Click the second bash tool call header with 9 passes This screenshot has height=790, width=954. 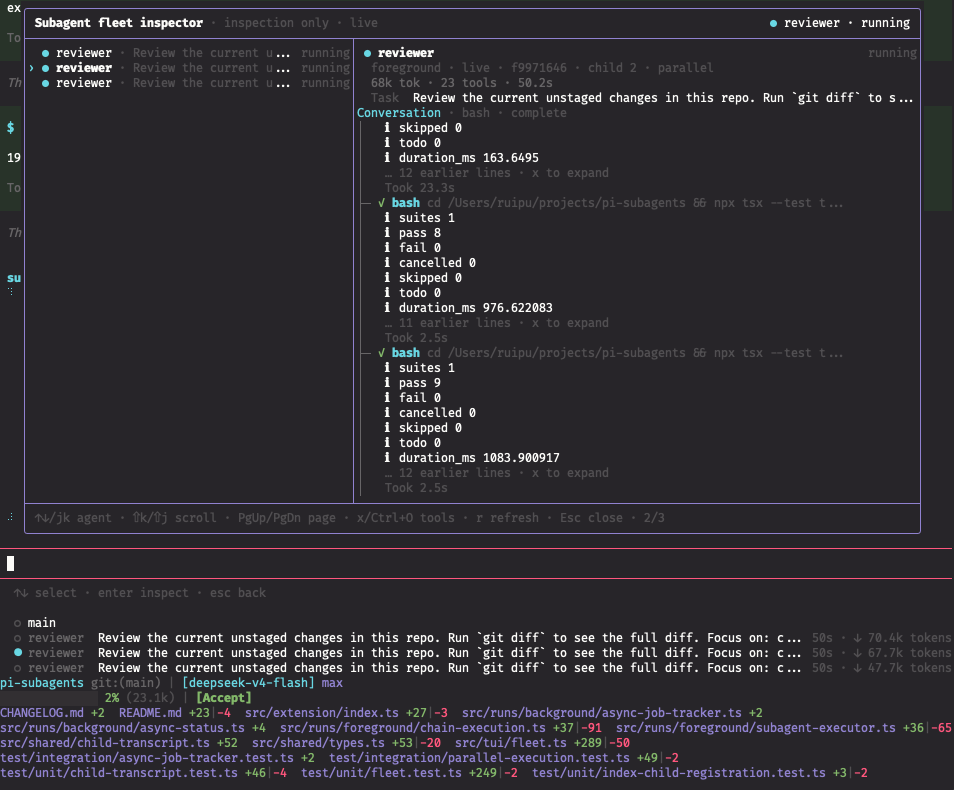point(610,353)
